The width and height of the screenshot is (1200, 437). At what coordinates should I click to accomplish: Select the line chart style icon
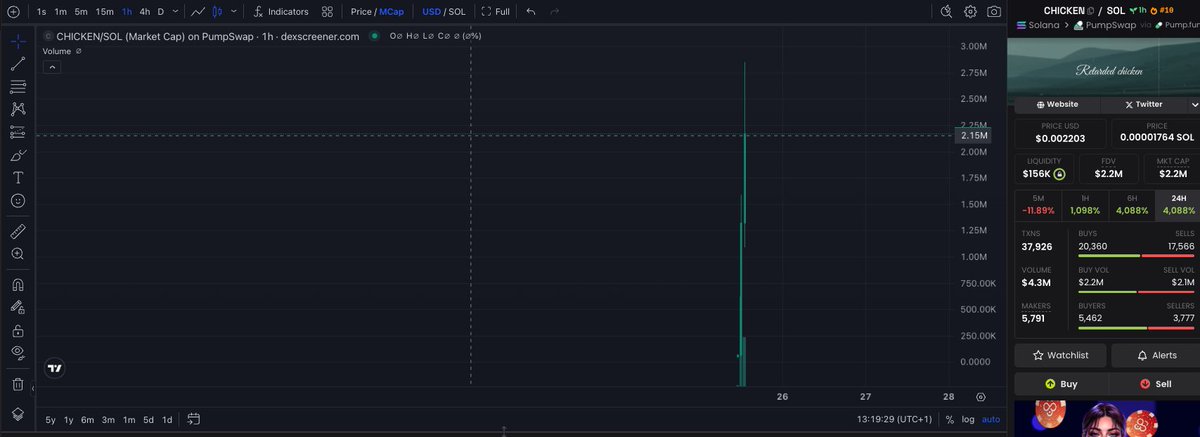(198, 11)
